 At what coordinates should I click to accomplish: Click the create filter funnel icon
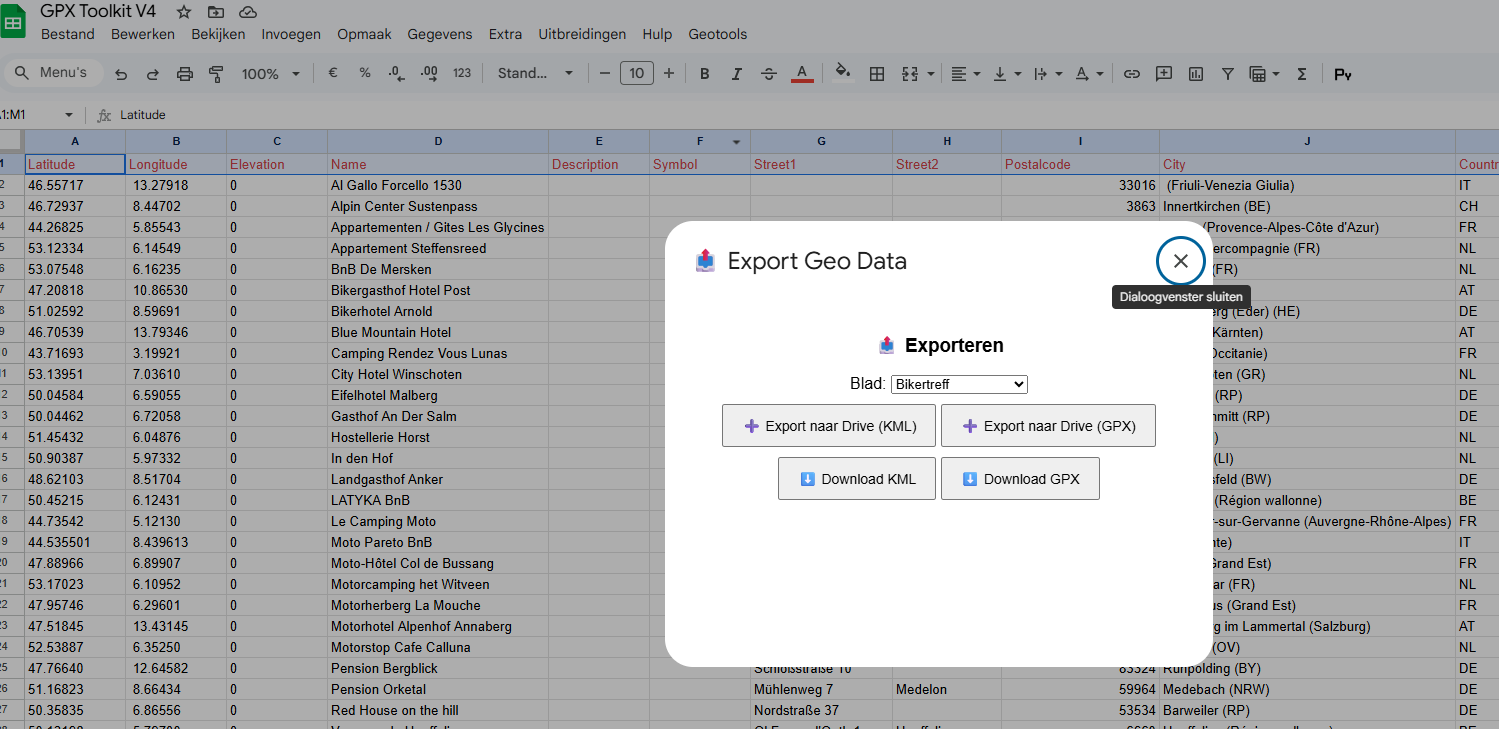(1228, 74)
